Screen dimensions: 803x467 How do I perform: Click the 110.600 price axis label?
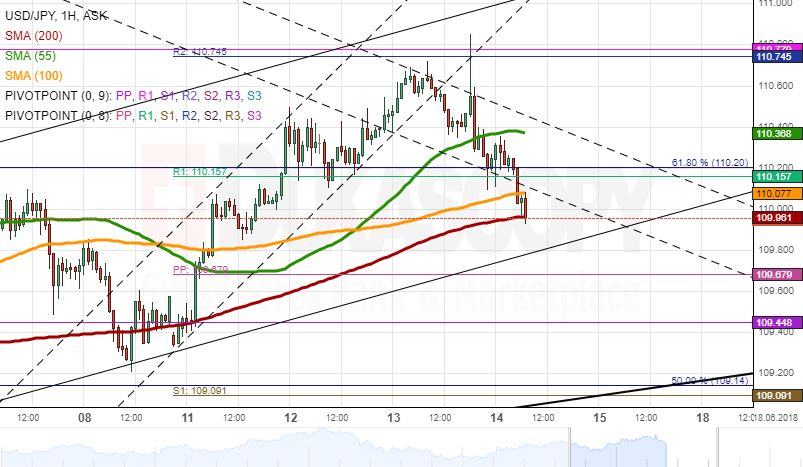(776, 86)
